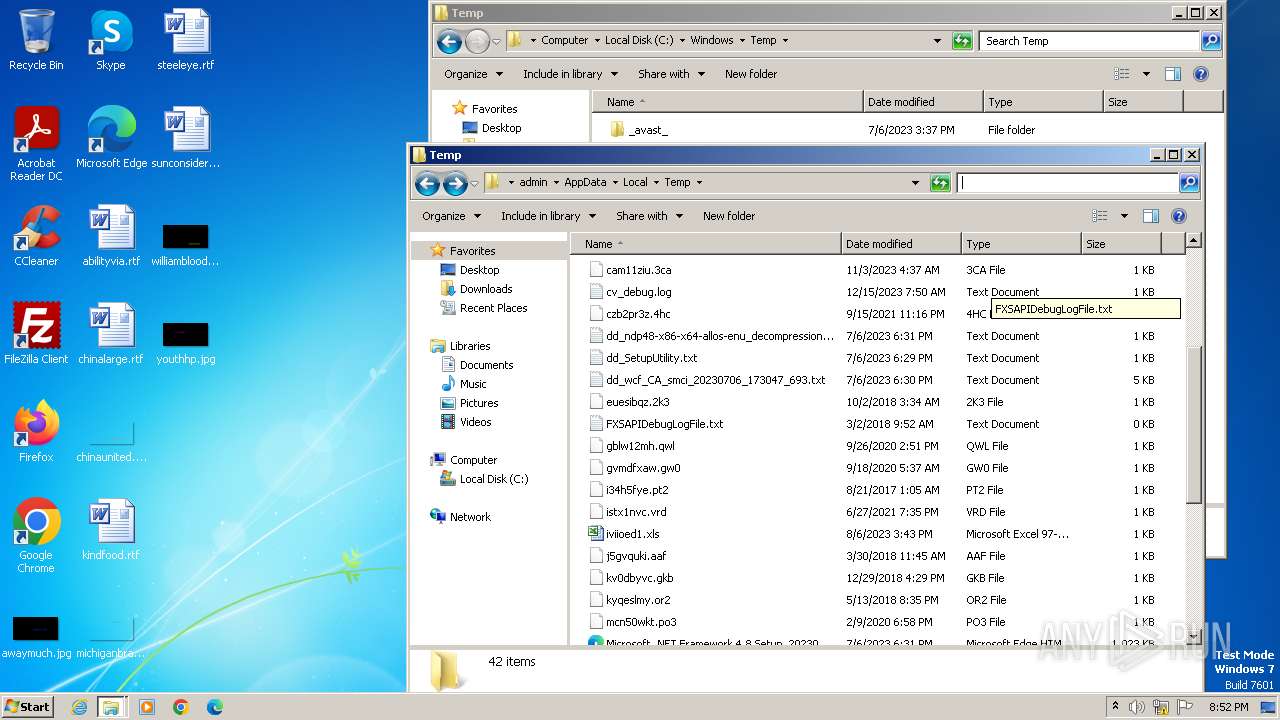
Task: Click New folder in front window
Action: click(x=729, y=216)
